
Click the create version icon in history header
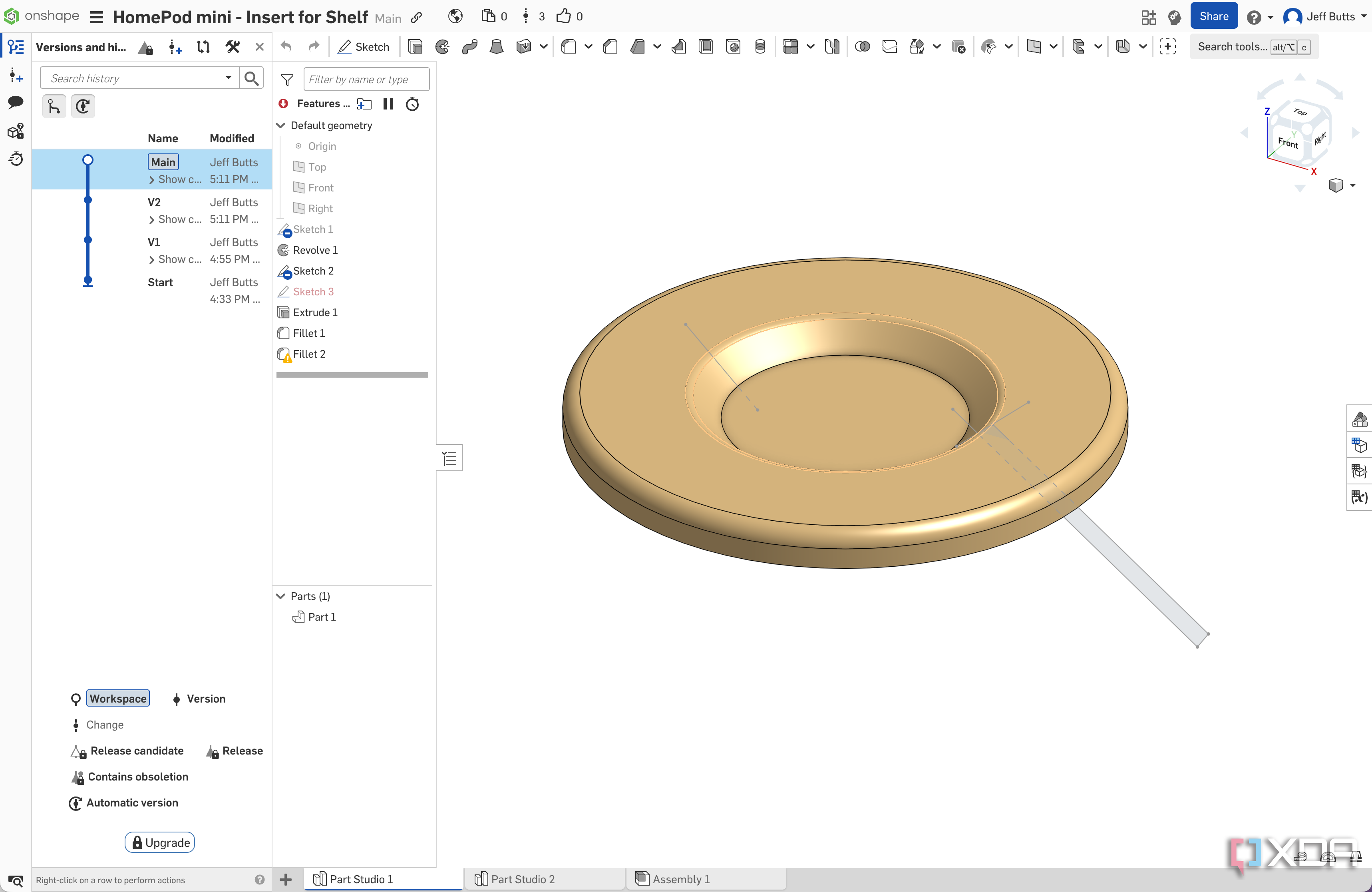175,47
